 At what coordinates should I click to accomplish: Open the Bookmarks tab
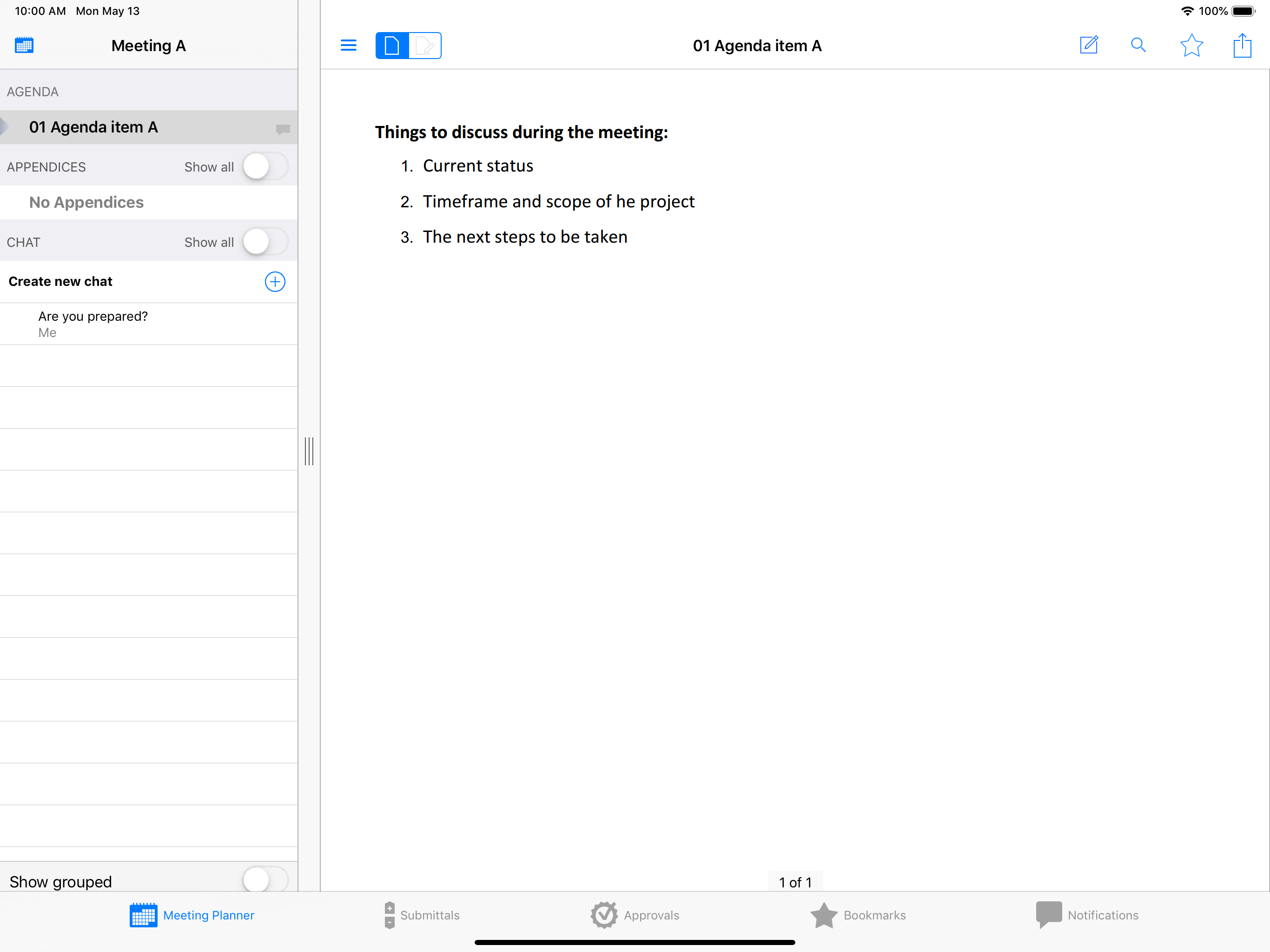pos(858,915)
